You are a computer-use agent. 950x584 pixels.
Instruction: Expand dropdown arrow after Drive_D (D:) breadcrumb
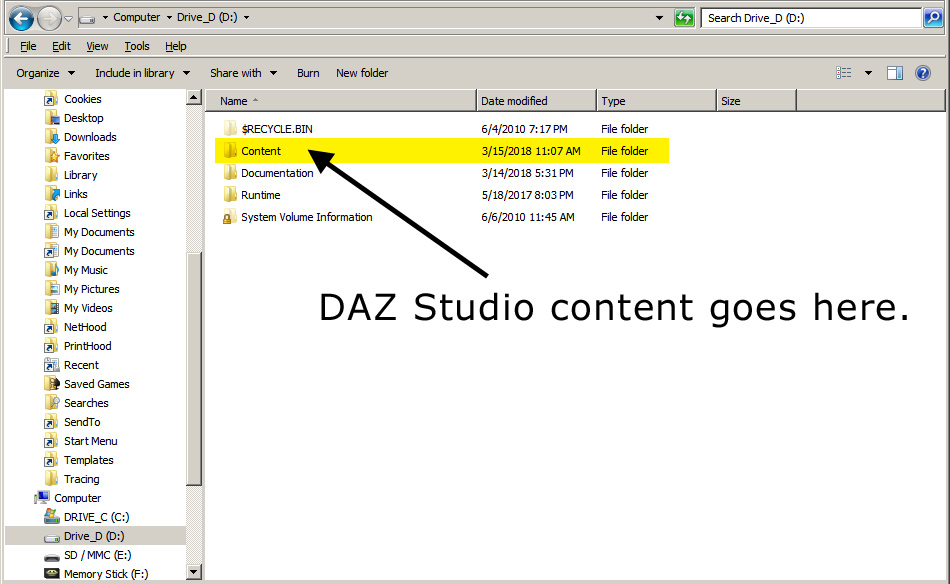(247, 18)
